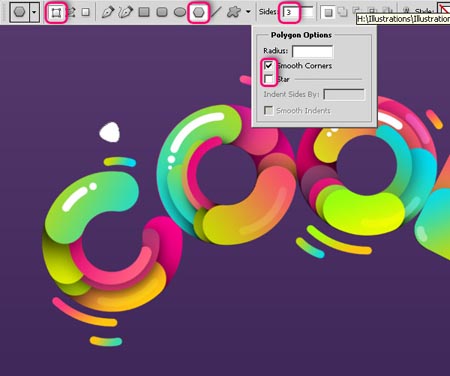Select the Rectangle shape tool
This screenshot has height=376, width=450.
point(144,13)
